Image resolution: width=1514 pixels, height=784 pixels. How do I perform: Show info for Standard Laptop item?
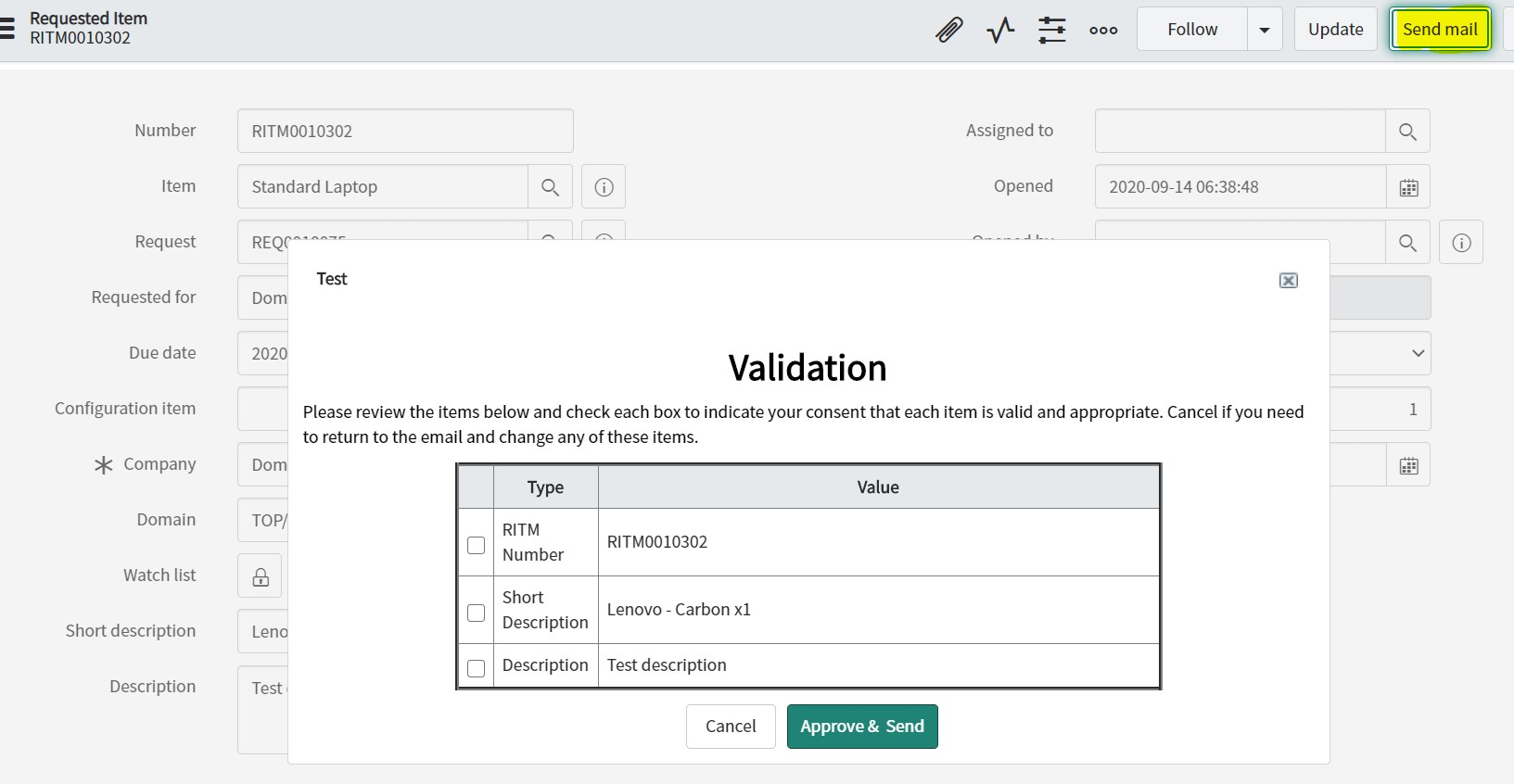pyautogui.click(x=604, y=187)
